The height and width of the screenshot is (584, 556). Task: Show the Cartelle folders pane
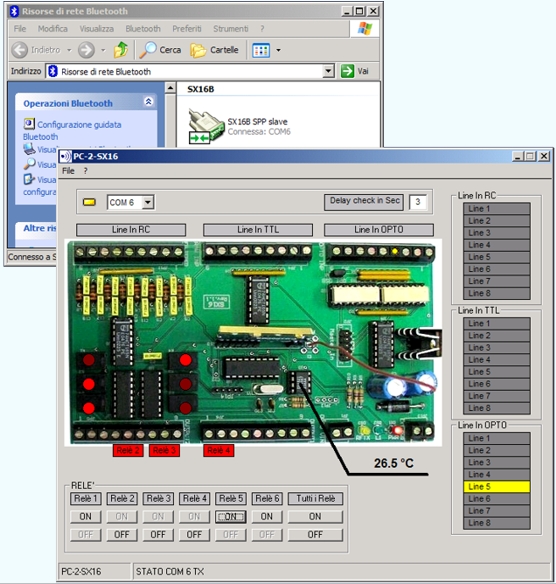point(214,50)
